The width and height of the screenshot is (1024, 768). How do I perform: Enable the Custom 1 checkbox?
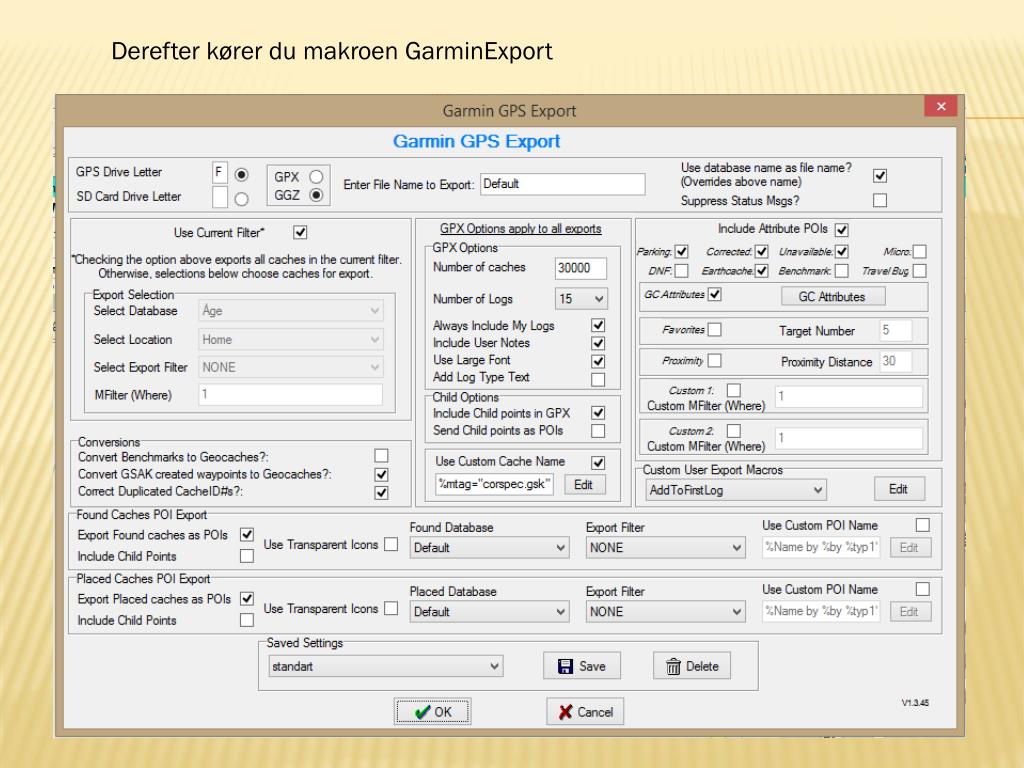pyautogui.click(x=734, y=390)
